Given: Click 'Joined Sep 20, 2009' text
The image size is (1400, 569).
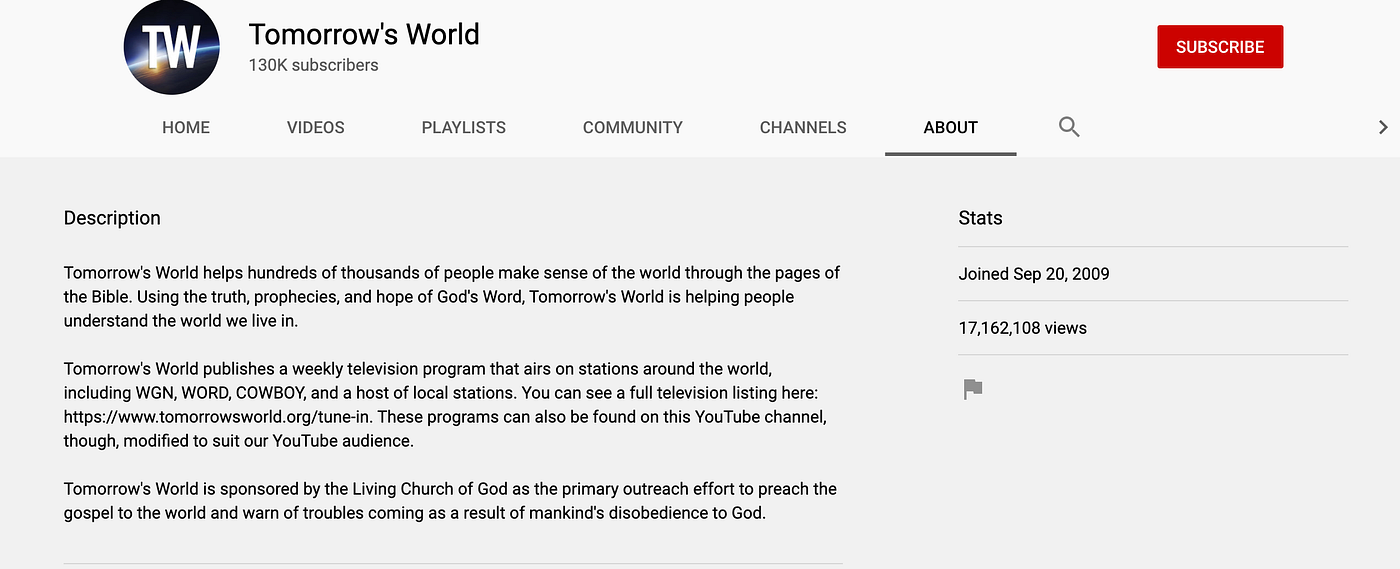Looking at the screenshot, I should click(1034, 274).
